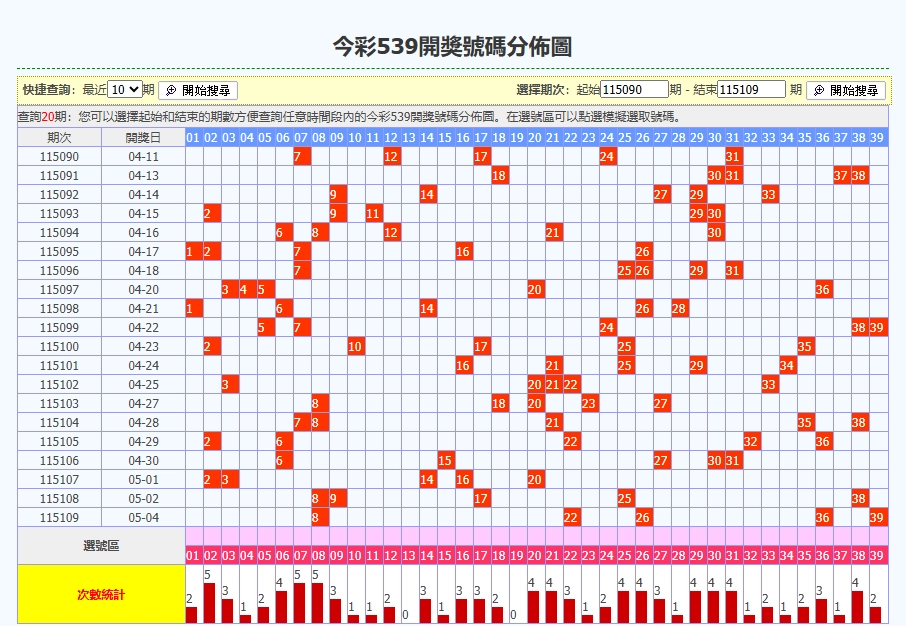
Task: Click header number 20 in the blue row
Action: pyautogui.click(x=535, y=138)
